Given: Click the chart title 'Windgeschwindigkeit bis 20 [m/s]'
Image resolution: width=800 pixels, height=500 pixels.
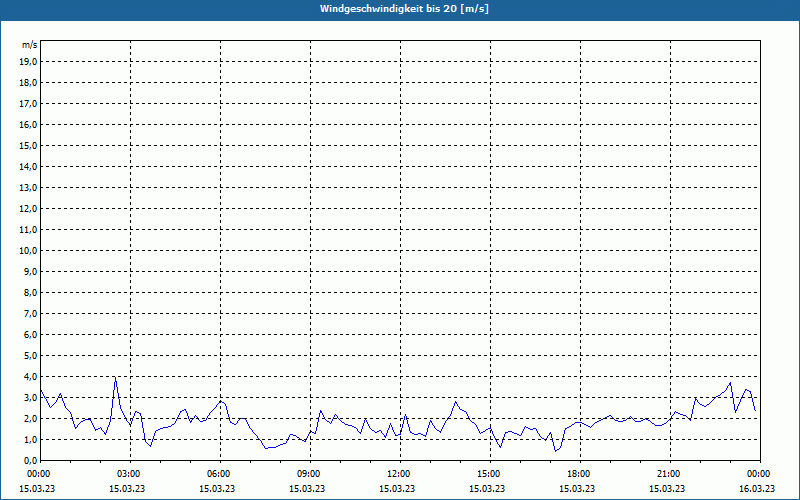Looking at the screenshot, I should pyautogui.click(x=404, y=9).
